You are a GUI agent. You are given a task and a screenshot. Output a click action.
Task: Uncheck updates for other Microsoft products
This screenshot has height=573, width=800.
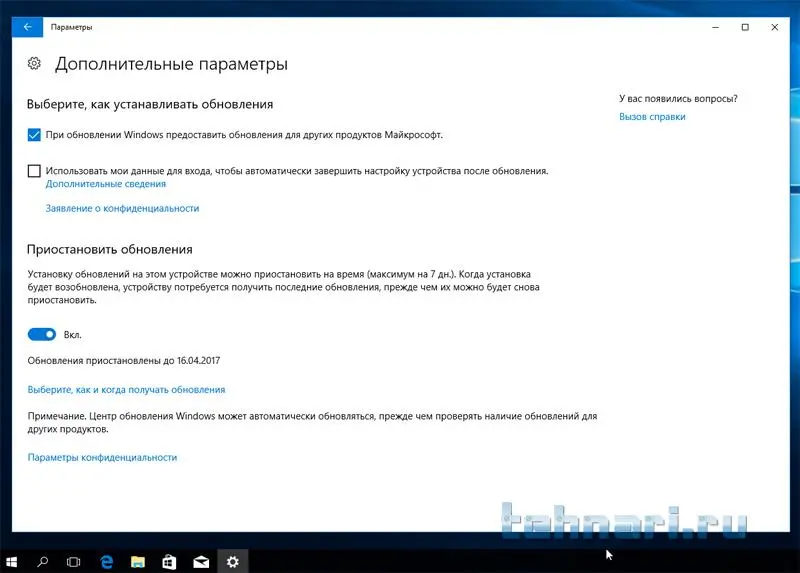coord(34,135)
